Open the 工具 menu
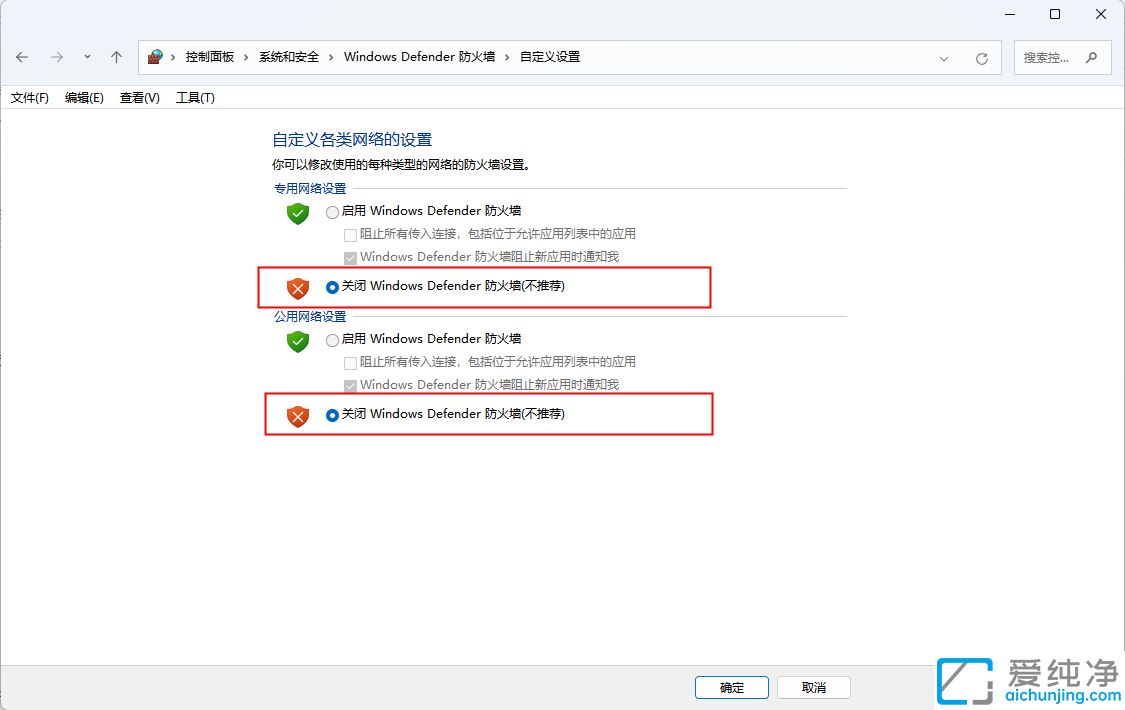This screenshot has height=710, width=1125. click(196, 97)
